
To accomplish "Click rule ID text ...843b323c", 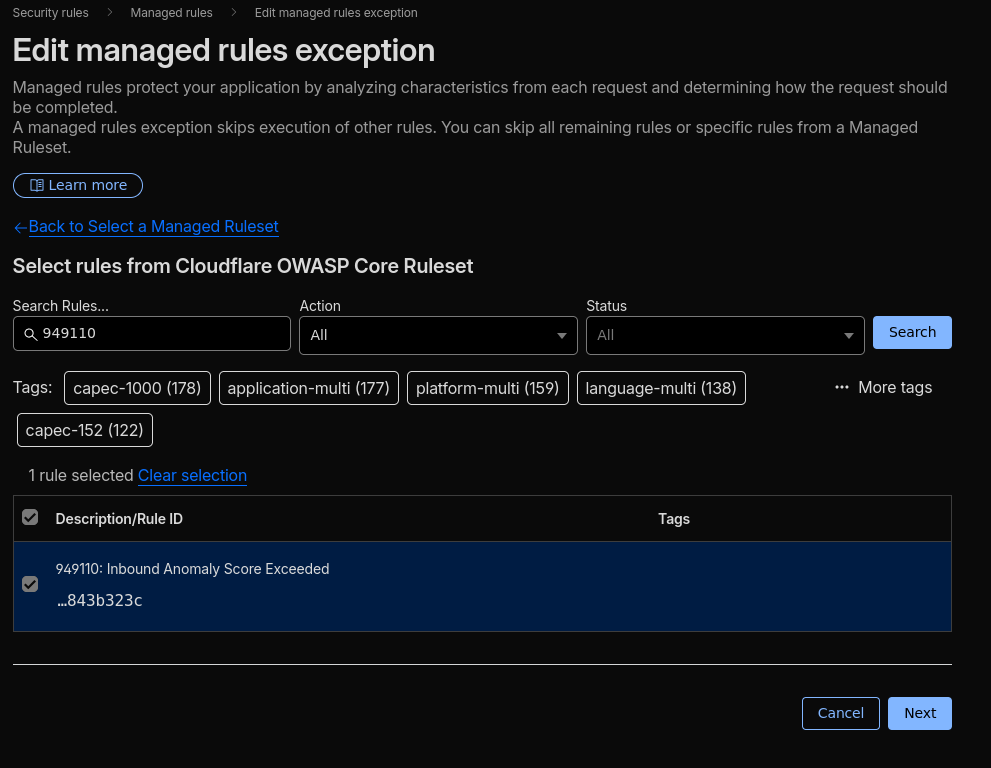I will [99, 600].
